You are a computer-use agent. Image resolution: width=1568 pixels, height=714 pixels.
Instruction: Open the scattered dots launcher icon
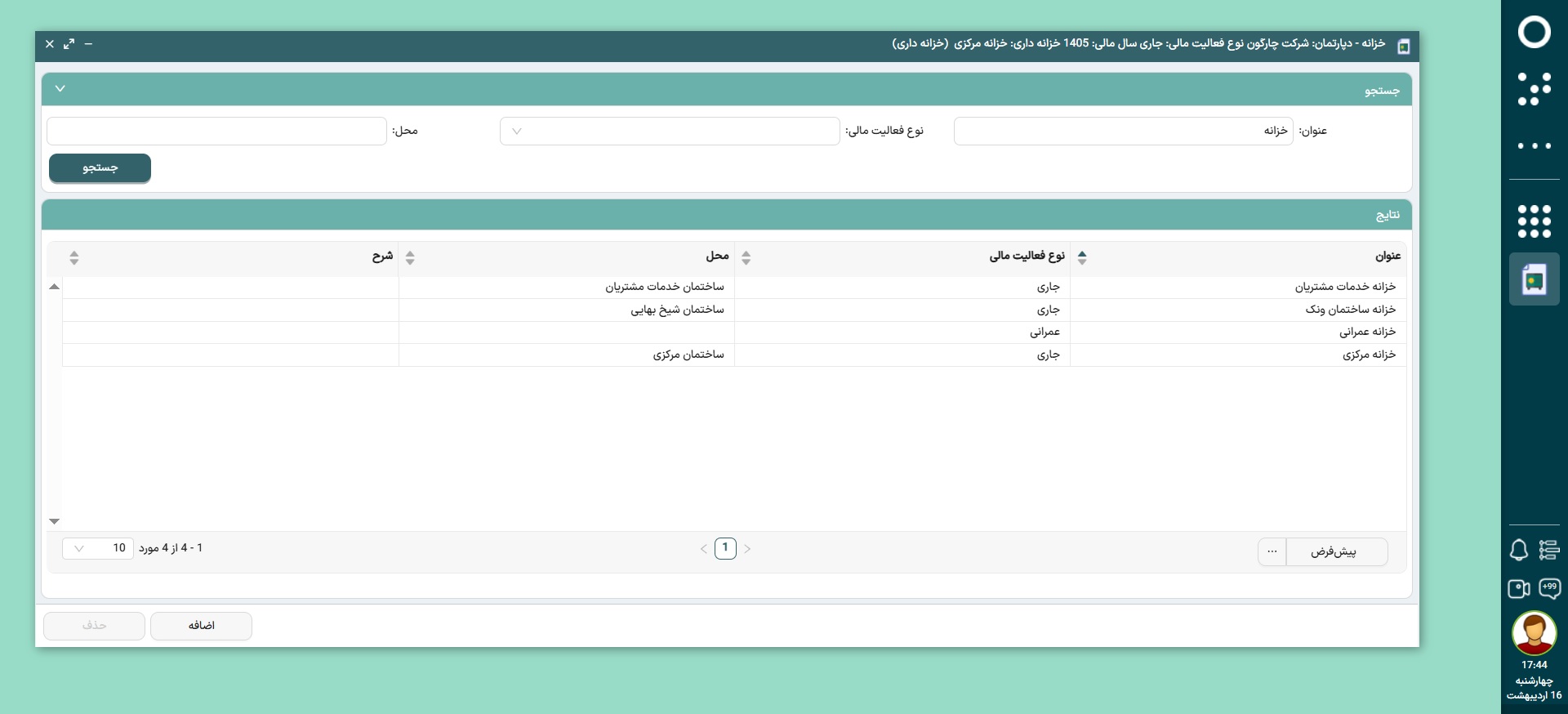(x=1534, y=89)
